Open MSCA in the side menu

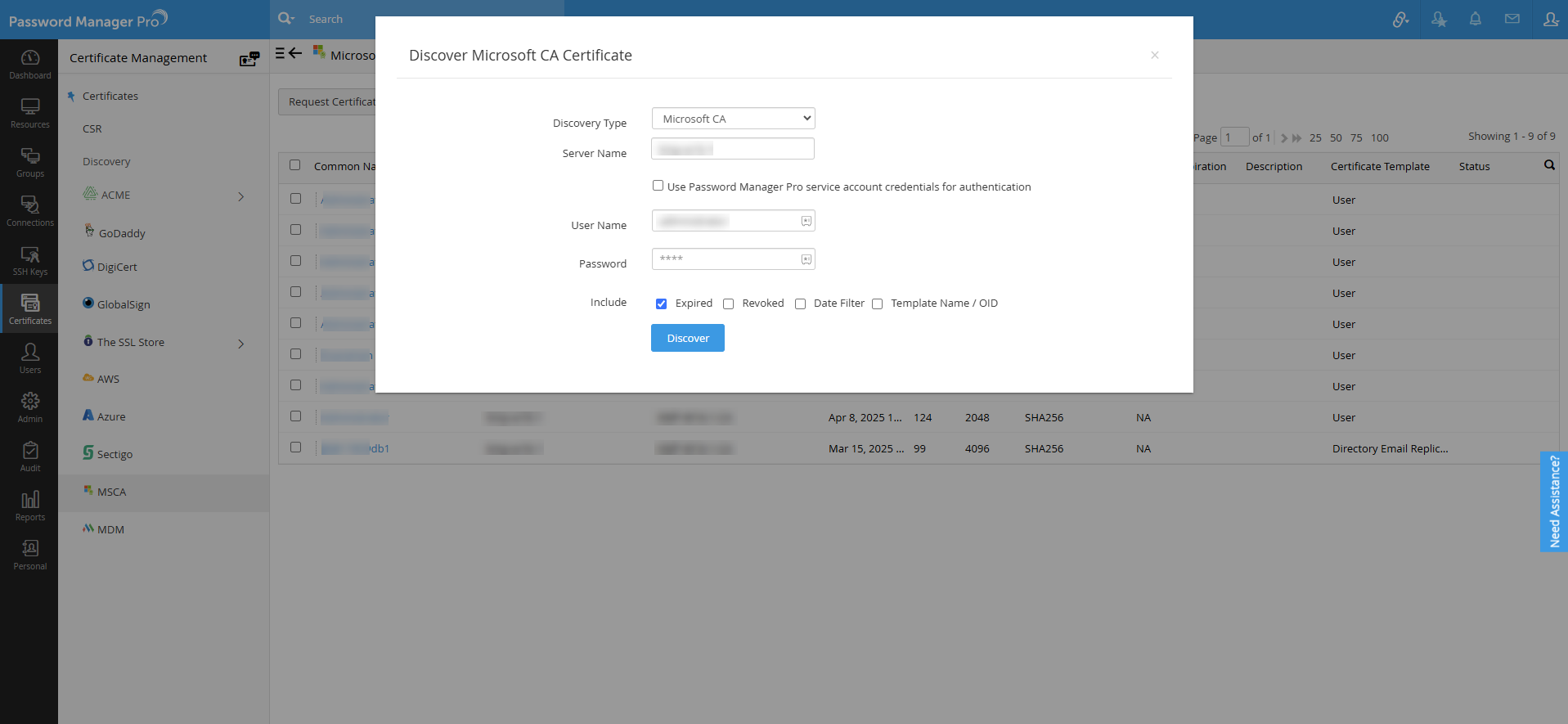111,492
